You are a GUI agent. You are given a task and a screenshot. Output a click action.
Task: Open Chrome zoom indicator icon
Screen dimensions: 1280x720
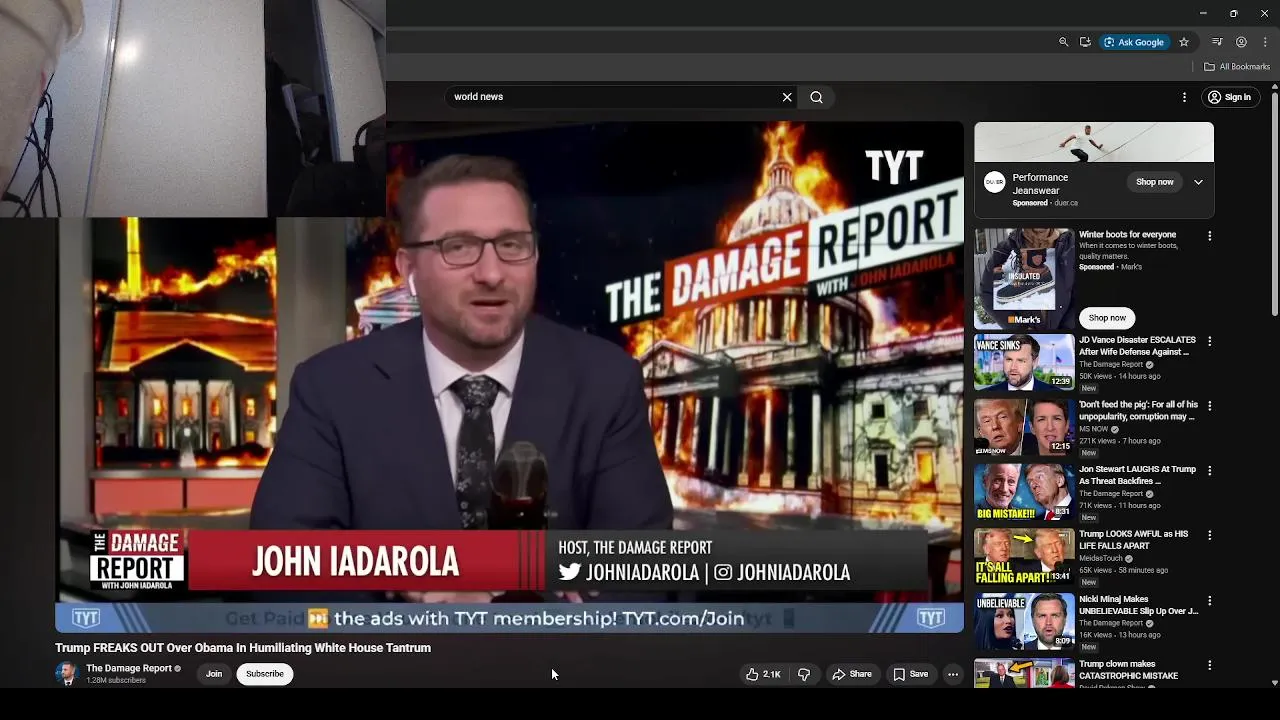coord(1063,42)
